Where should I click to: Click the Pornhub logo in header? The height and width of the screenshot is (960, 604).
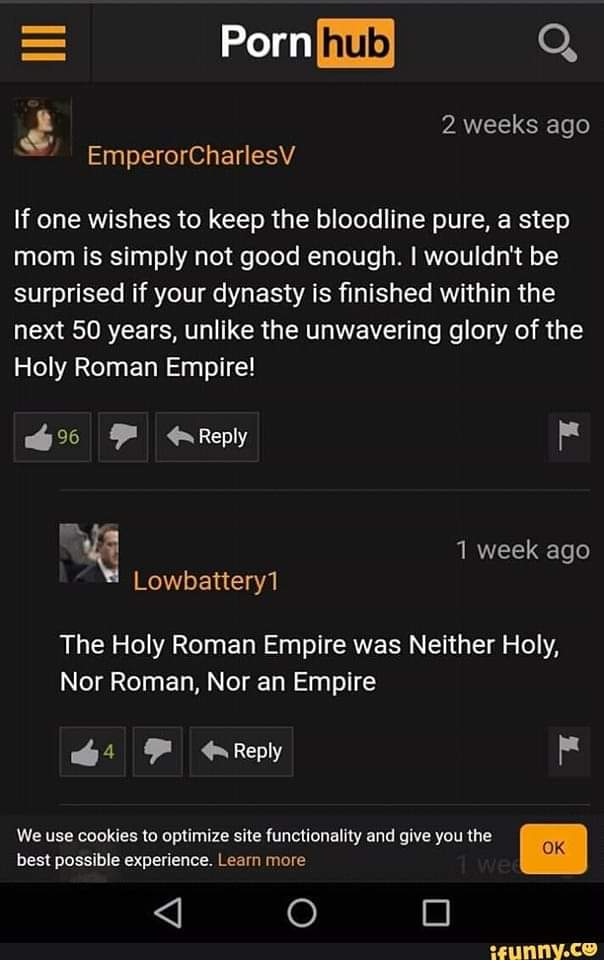point(307,43)
